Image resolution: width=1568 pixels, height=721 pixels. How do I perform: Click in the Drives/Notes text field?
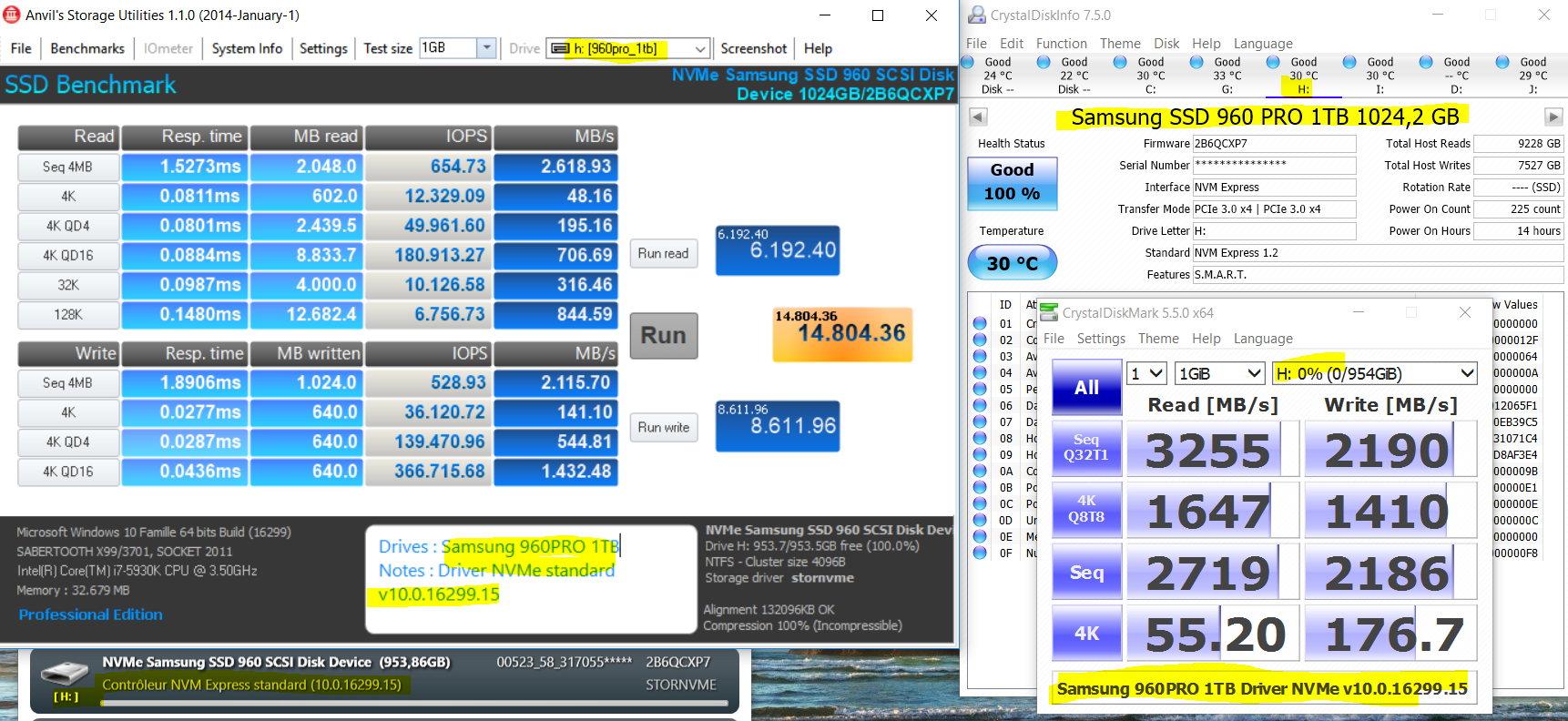(x=531, y=579)
